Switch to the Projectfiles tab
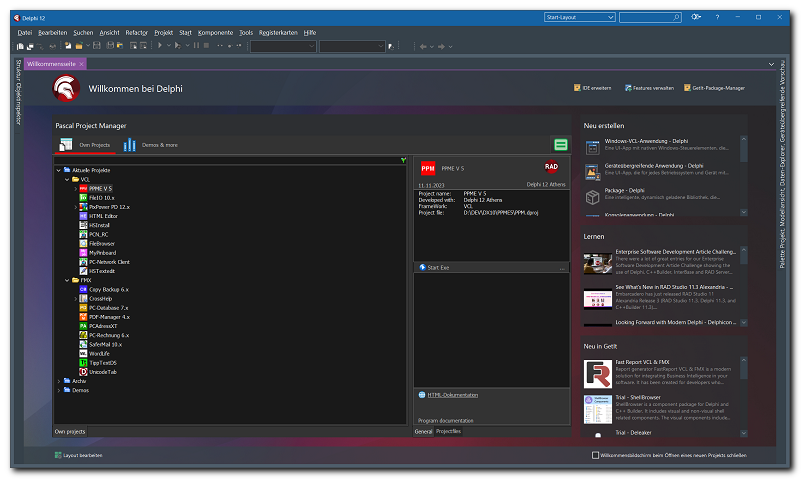The height and width of the screenshot is (479, 801). point(448,432)
